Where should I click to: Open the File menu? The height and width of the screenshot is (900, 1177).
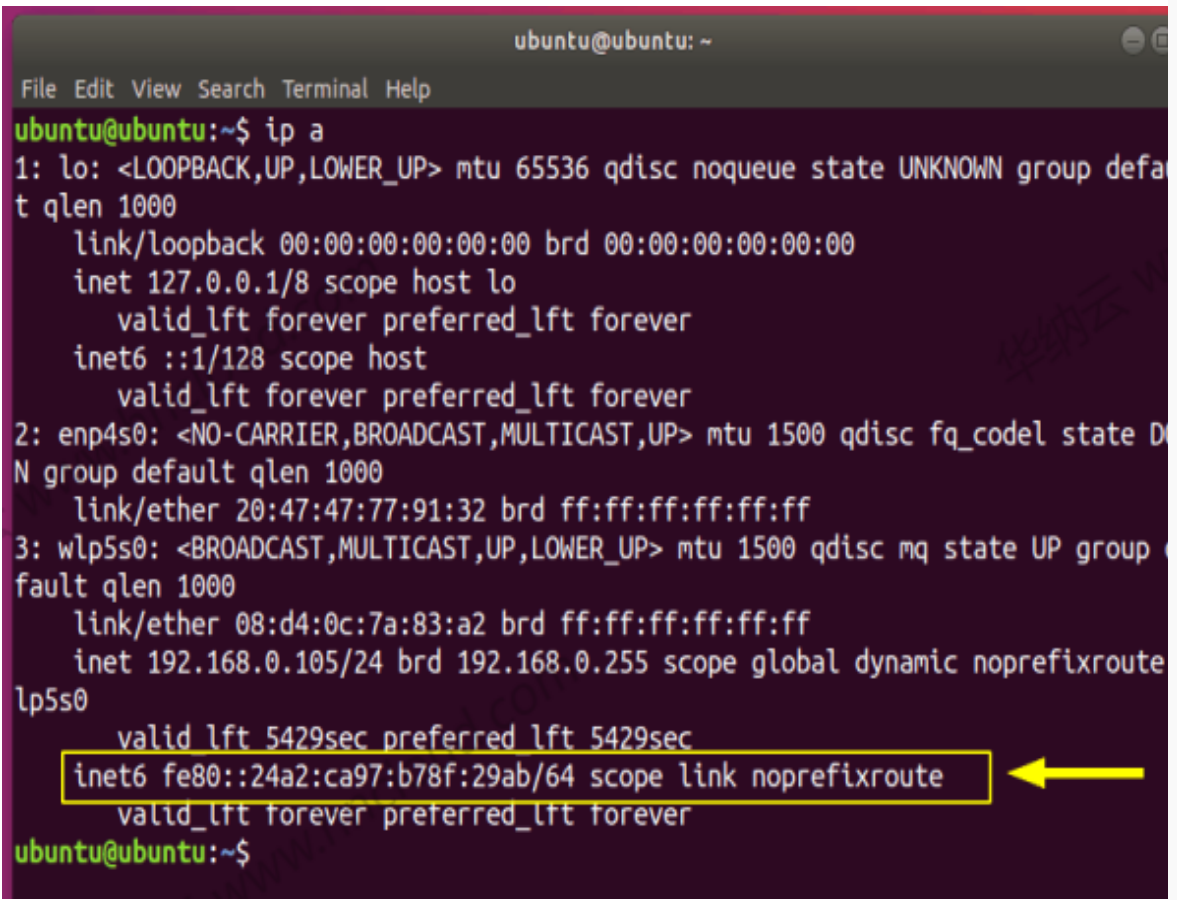38,89
